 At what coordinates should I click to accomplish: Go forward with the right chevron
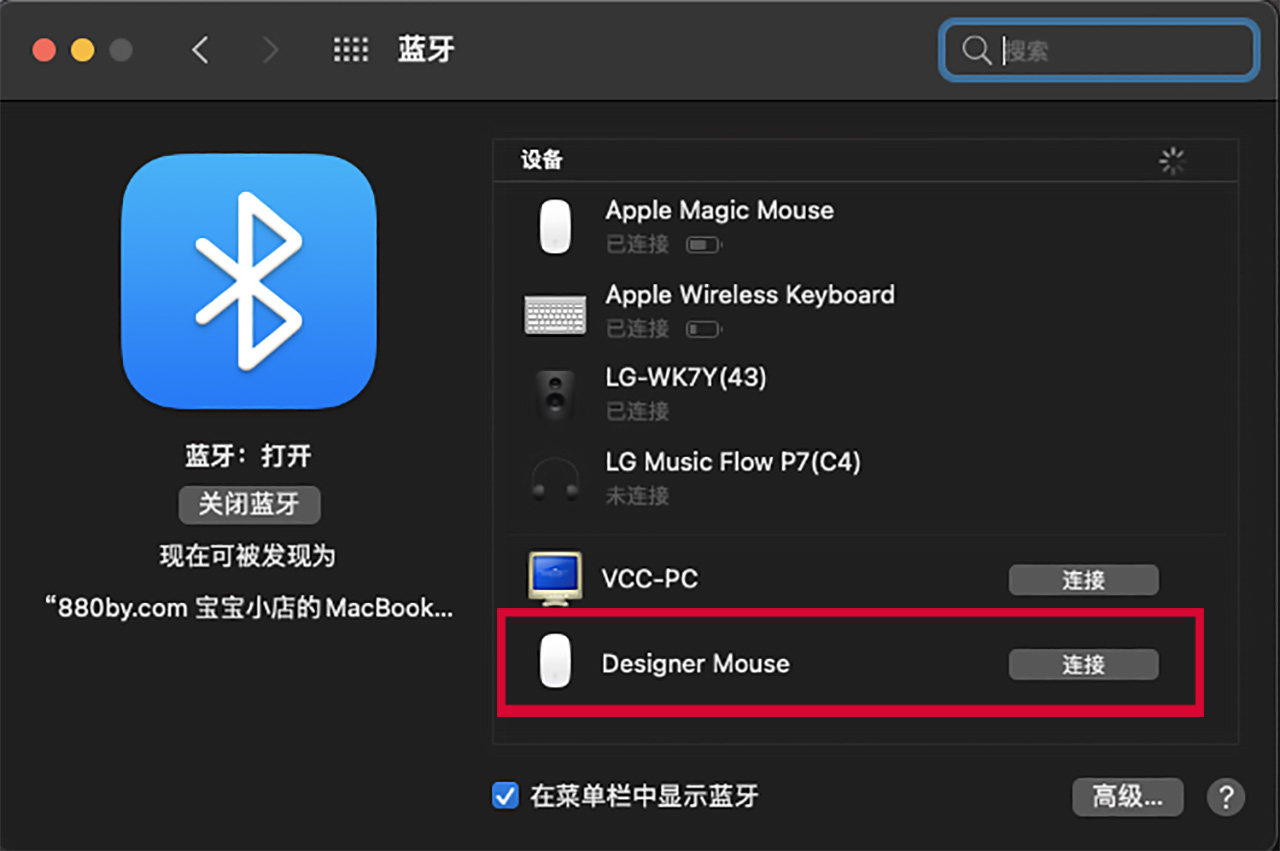pos(269,50)
